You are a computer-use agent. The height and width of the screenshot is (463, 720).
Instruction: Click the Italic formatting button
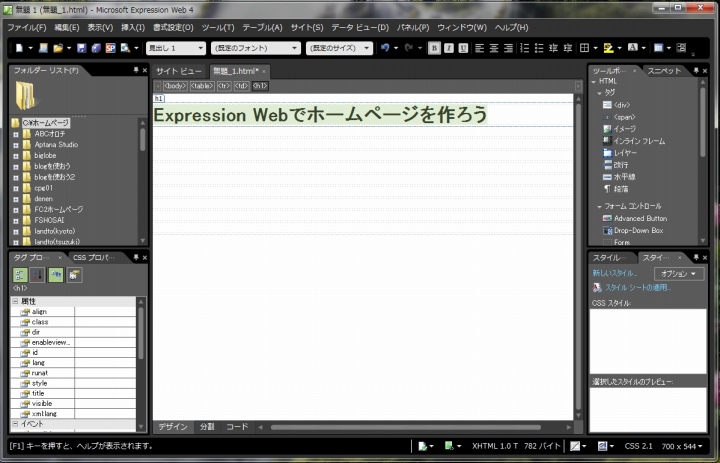point(447,48)
